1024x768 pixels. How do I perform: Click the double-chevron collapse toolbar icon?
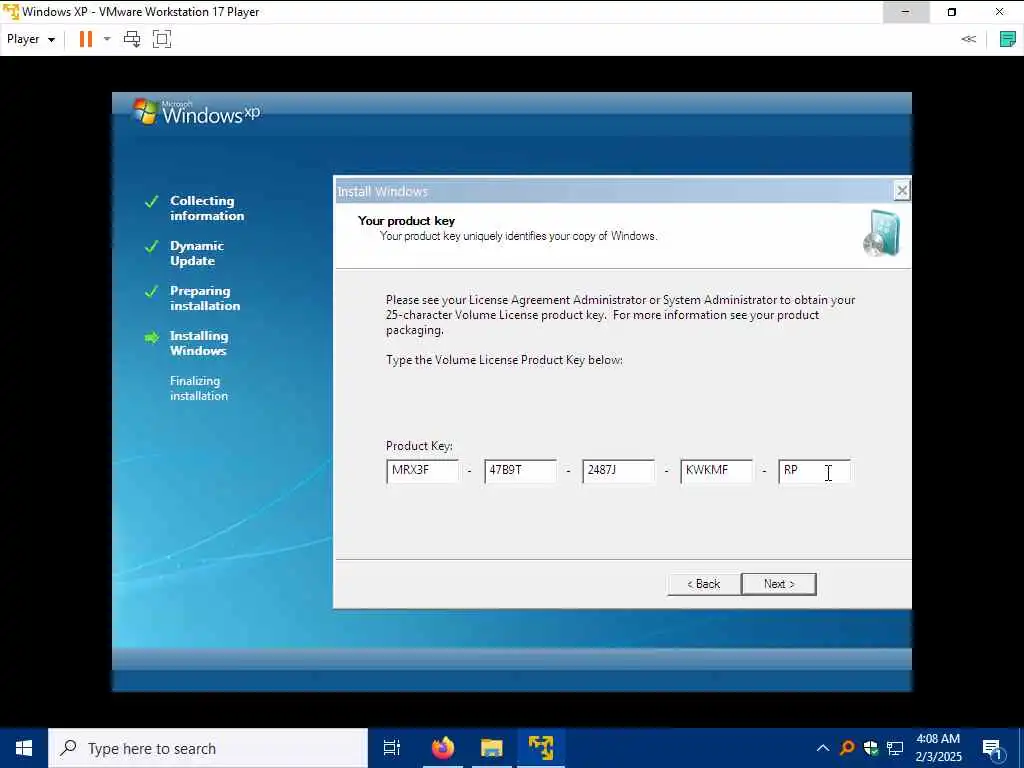pos(968,39)
